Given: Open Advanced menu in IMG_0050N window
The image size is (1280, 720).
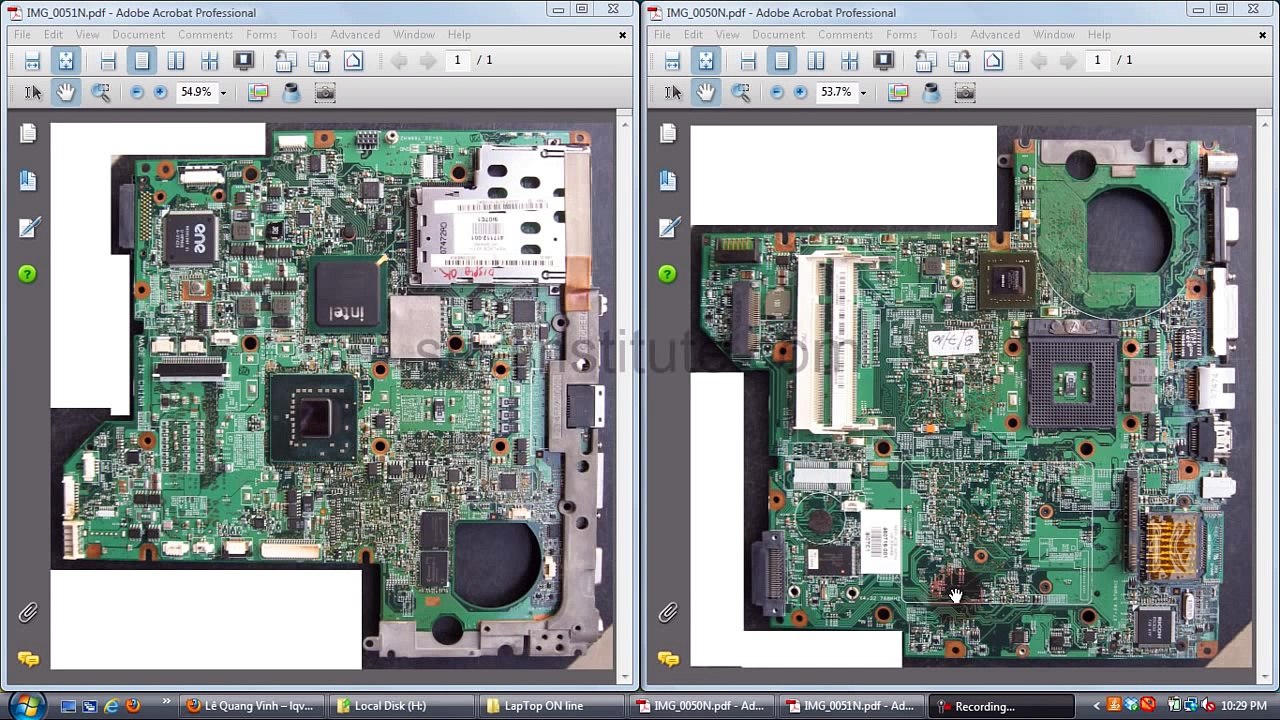Looking at the screenshot, I should tap(995, 34).
